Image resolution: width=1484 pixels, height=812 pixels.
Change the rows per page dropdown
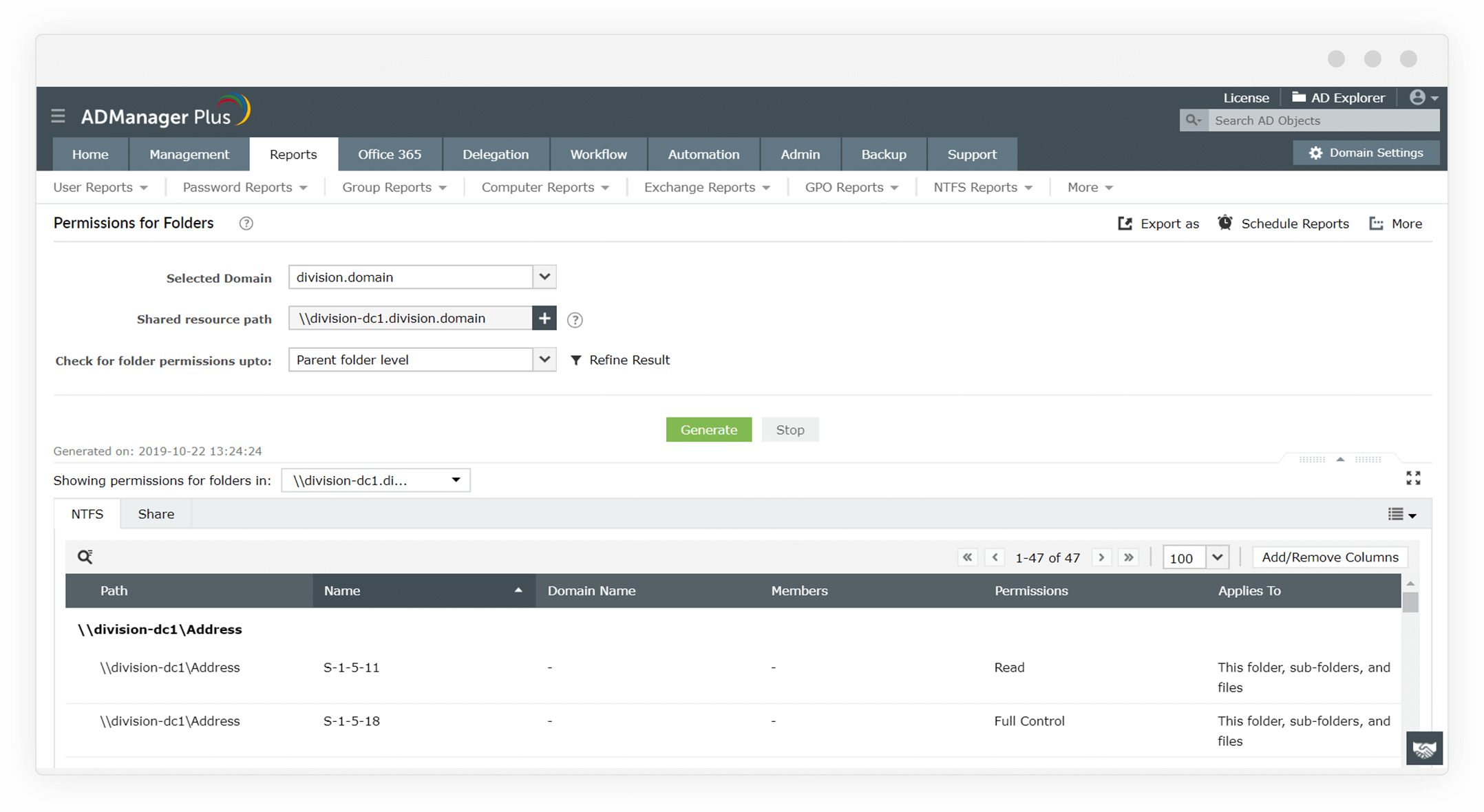point(1217,557)
